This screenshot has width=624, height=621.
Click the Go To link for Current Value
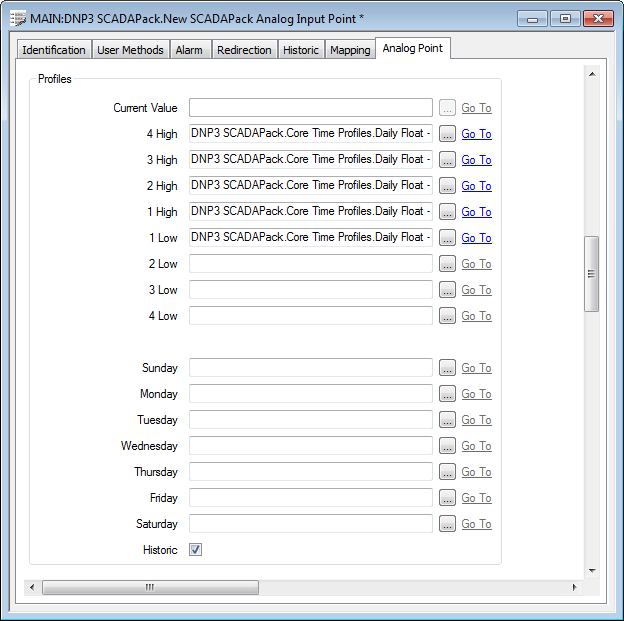pos(476,108)
